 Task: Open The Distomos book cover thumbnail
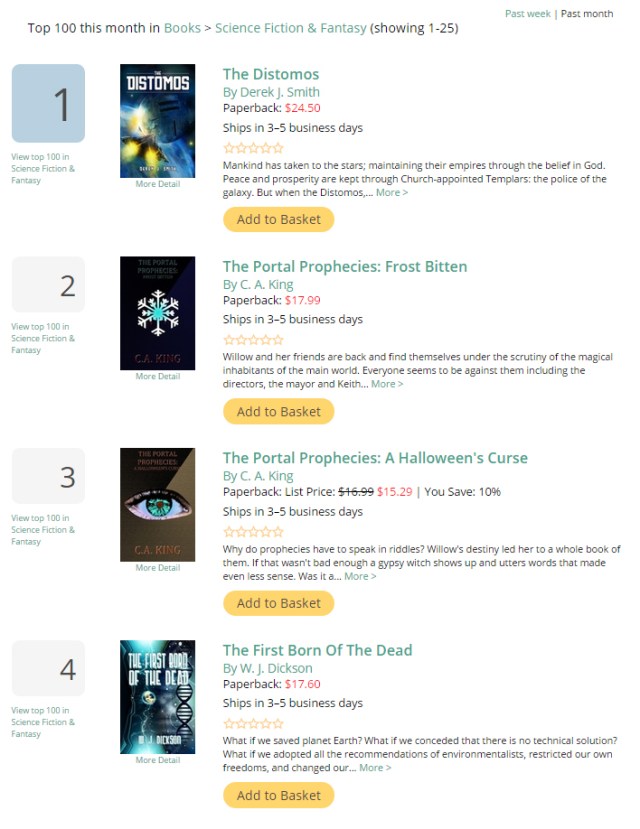tap(157, 120)
